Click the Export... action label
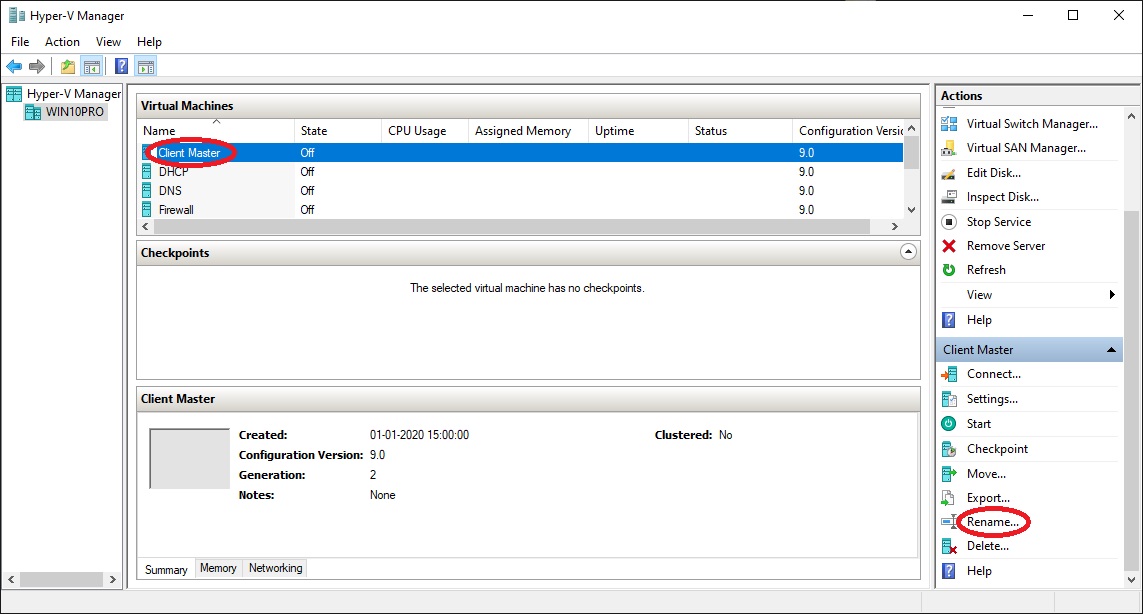 (x=988, y=498)
